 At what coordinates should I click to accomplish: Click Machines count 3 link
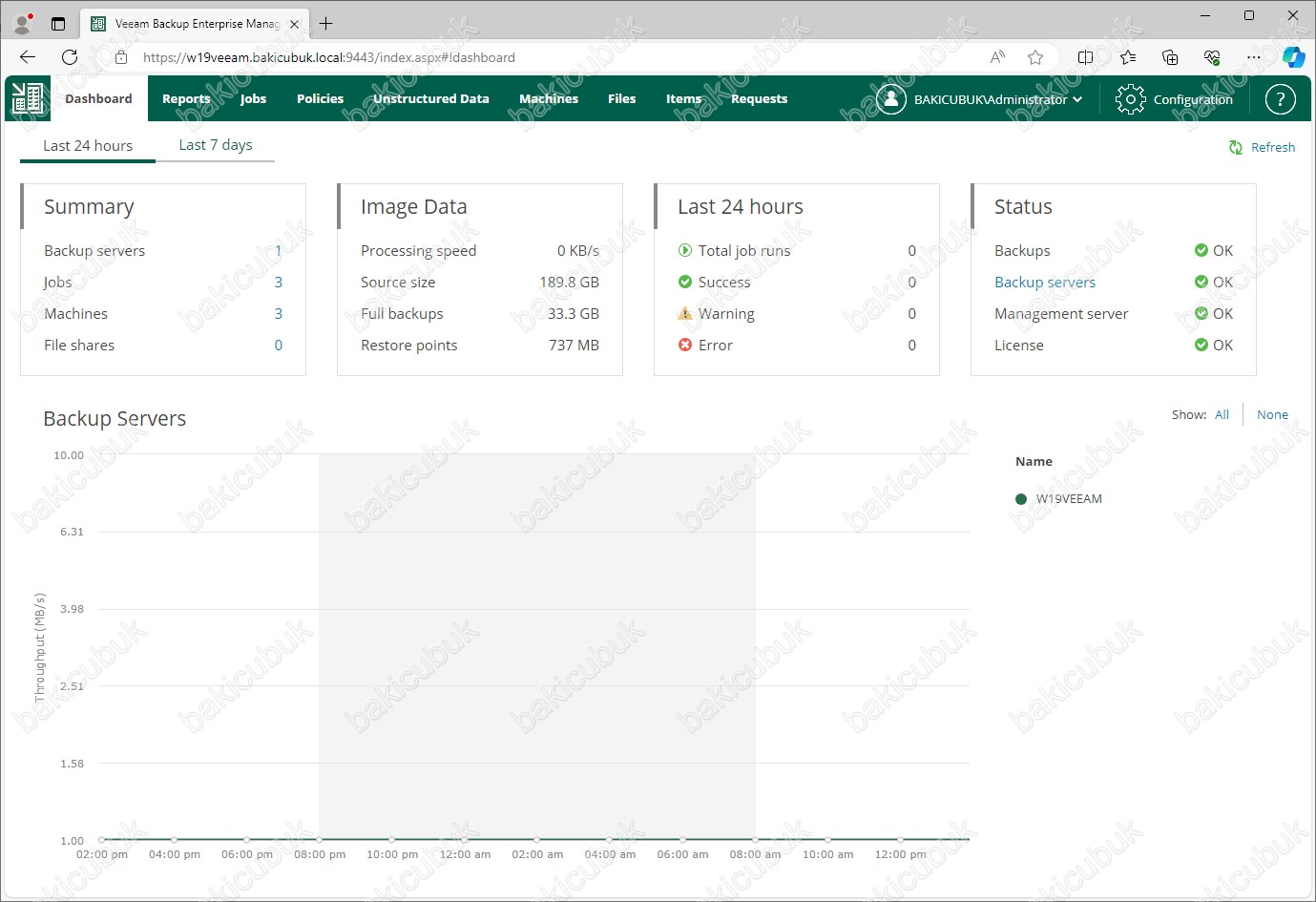tap(279, 313)
